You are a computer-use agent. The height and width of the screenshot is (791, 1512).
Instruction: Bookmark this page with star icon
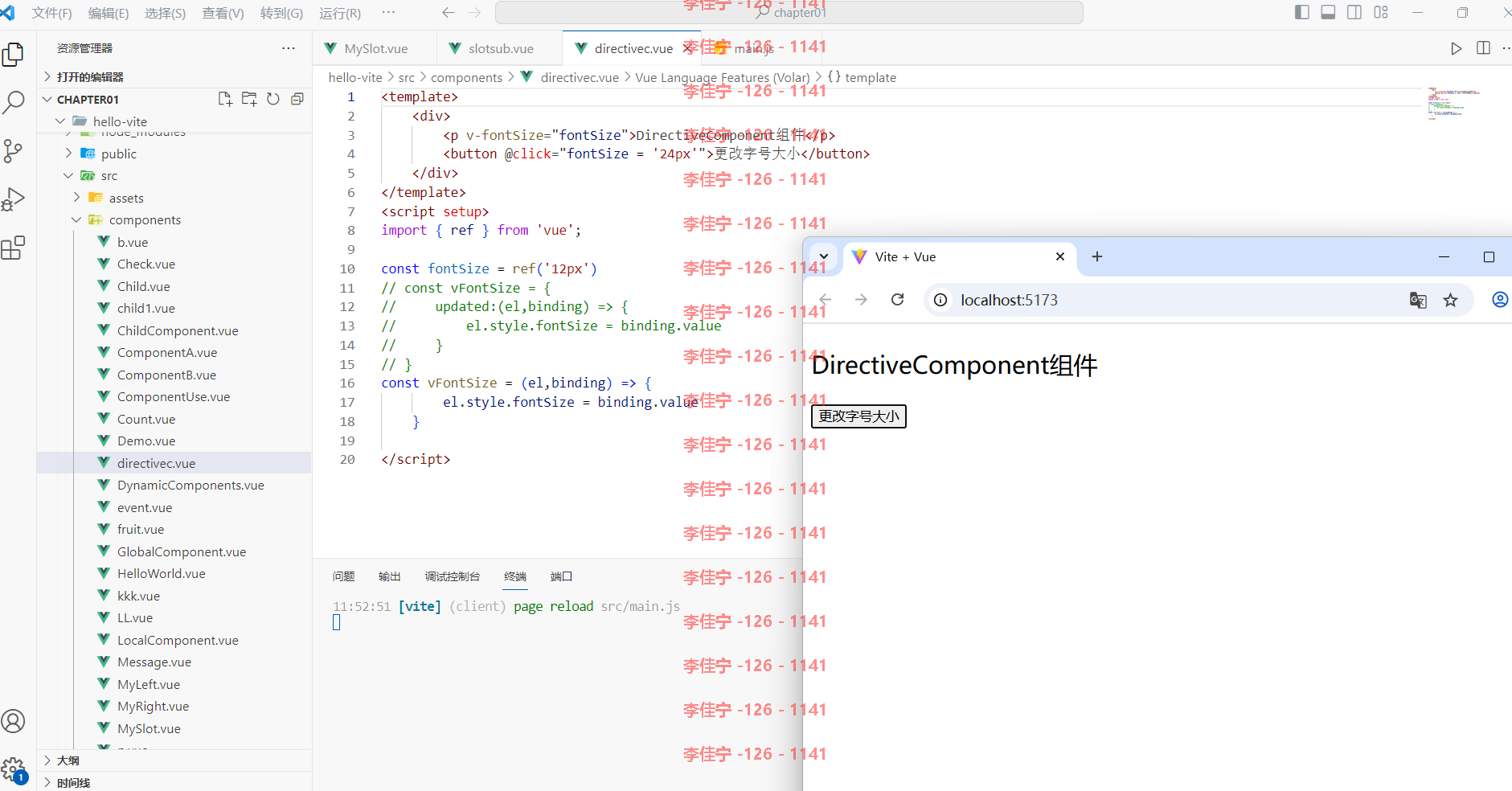(x=1450, y=300)
